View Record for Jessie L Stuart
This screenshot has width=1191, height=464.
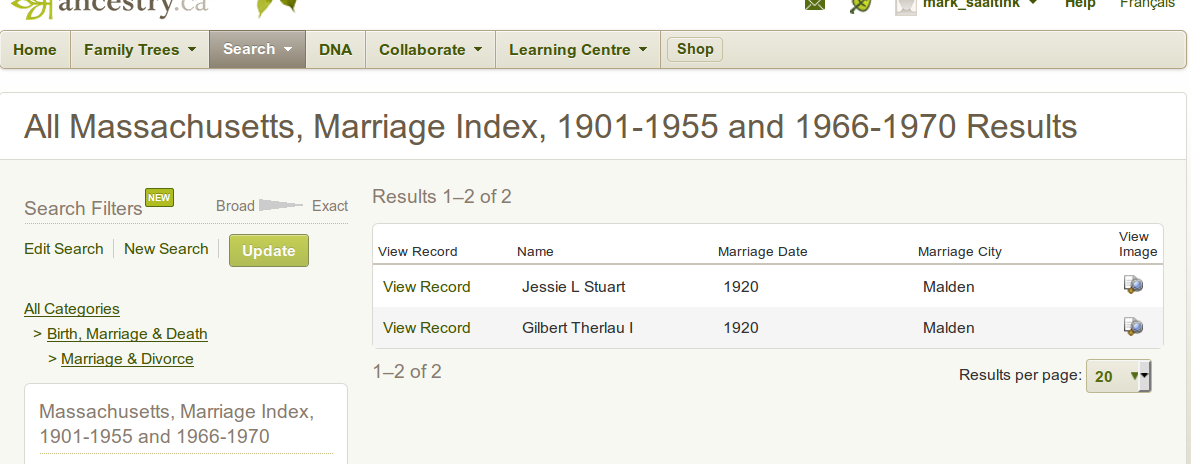[426, 287]
